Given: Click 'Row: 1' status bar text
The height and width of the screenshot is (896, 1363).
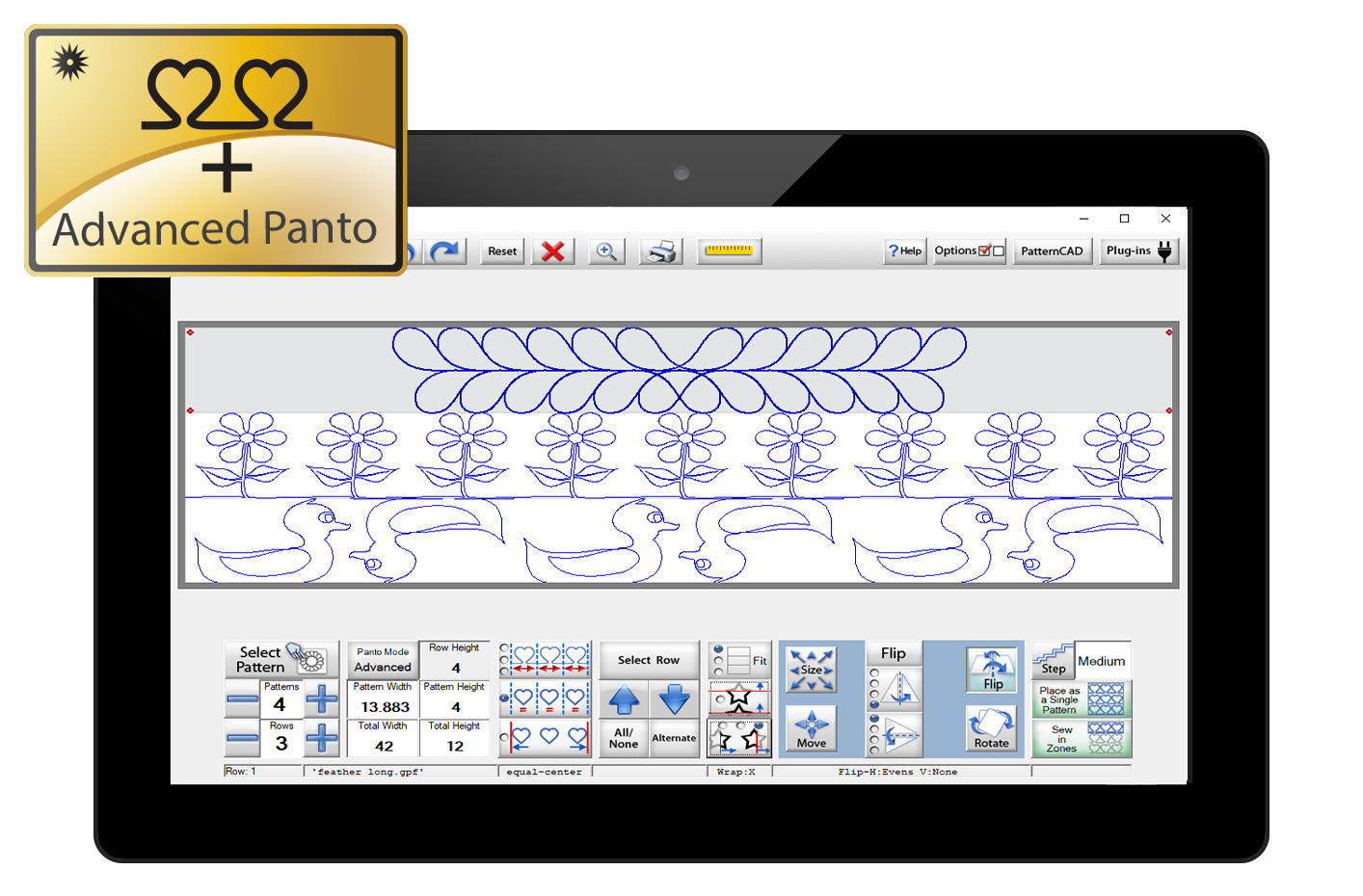Looking at the screenshot, I should pyautogui.click(x=241, y=772).
